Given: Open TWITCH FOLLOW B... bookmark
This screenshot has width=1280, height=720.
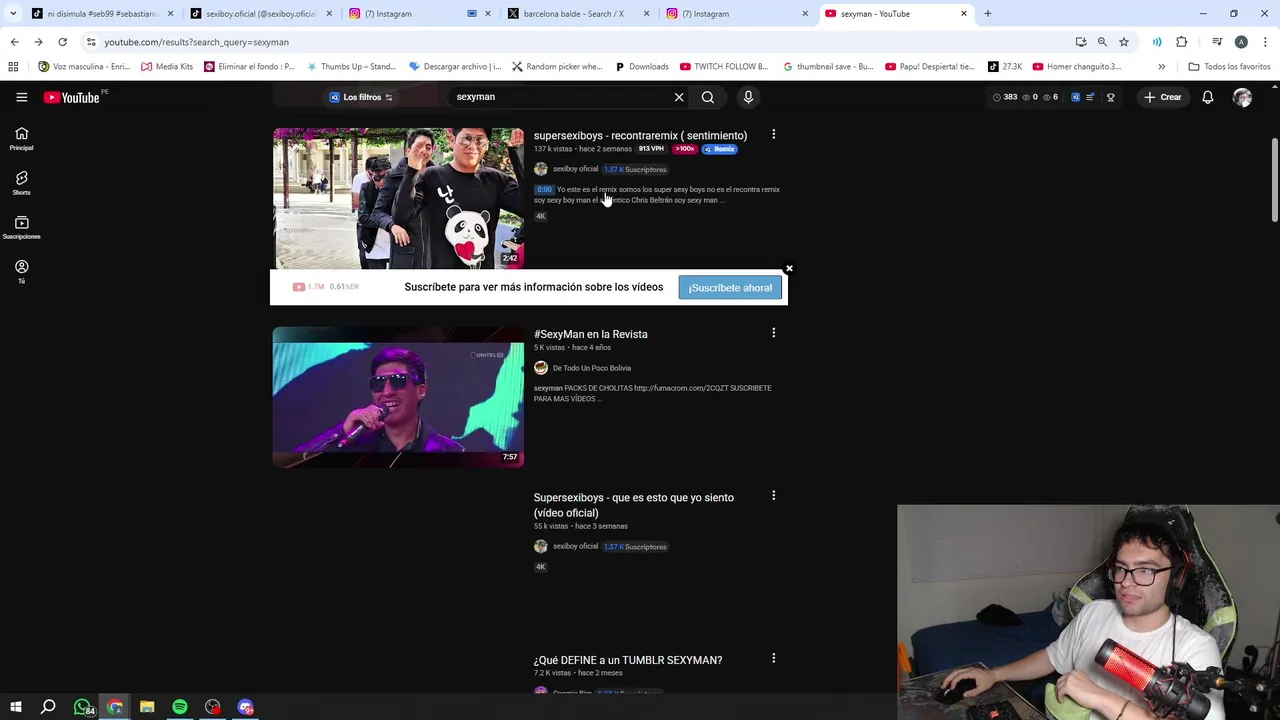Looking at the screenshot, I should [x=723, y=67].
